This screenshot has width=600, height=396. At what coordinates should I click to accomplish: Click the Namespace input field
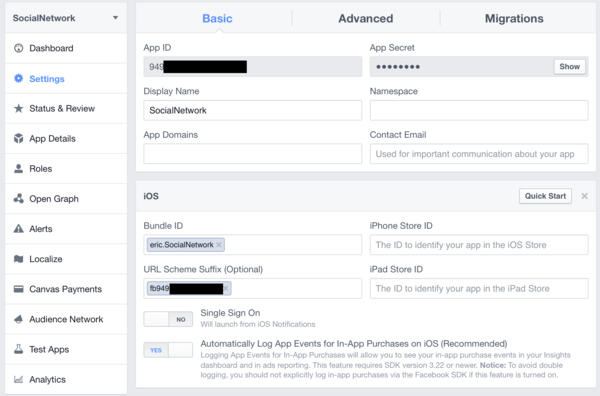click(479, 110)
